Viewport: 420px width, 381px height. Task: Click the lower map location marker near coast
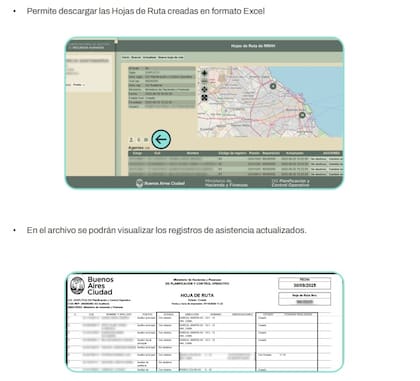[x=302, y=115]
